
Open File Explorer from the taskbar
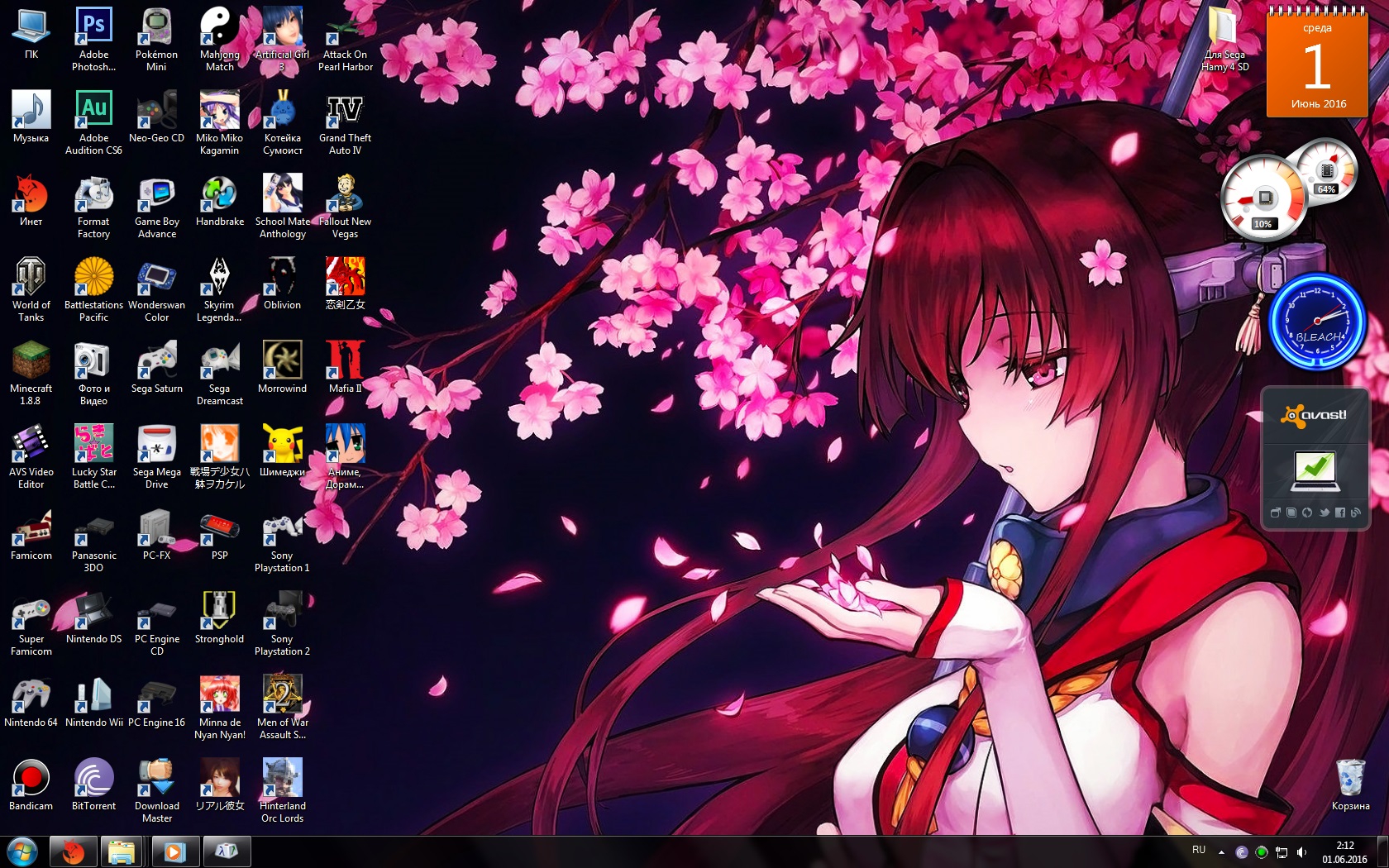tap(122, 851)
